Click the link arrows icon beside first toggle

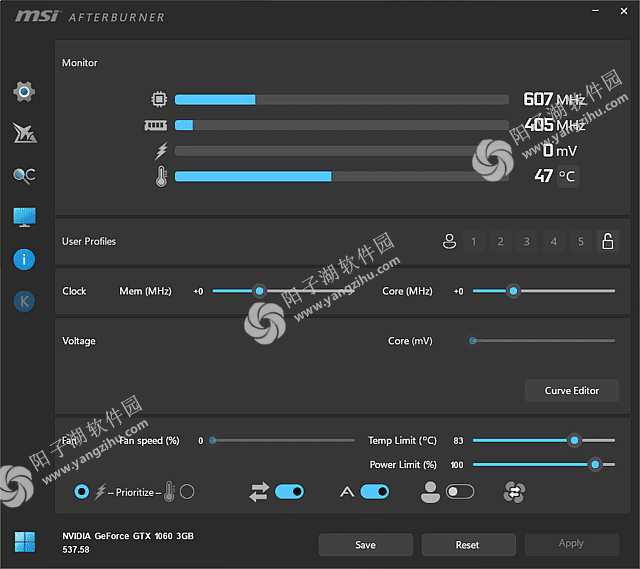259,492
